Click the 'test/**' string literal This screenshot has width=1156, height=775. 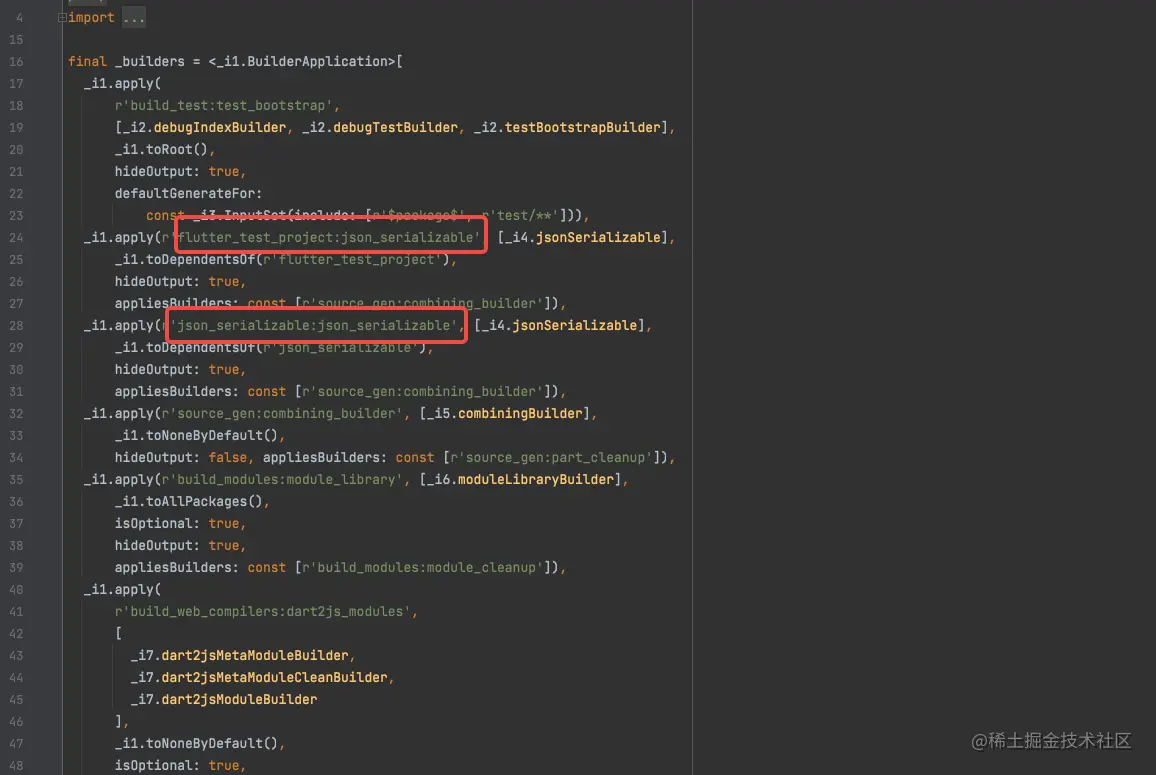[x=520, y=215]
